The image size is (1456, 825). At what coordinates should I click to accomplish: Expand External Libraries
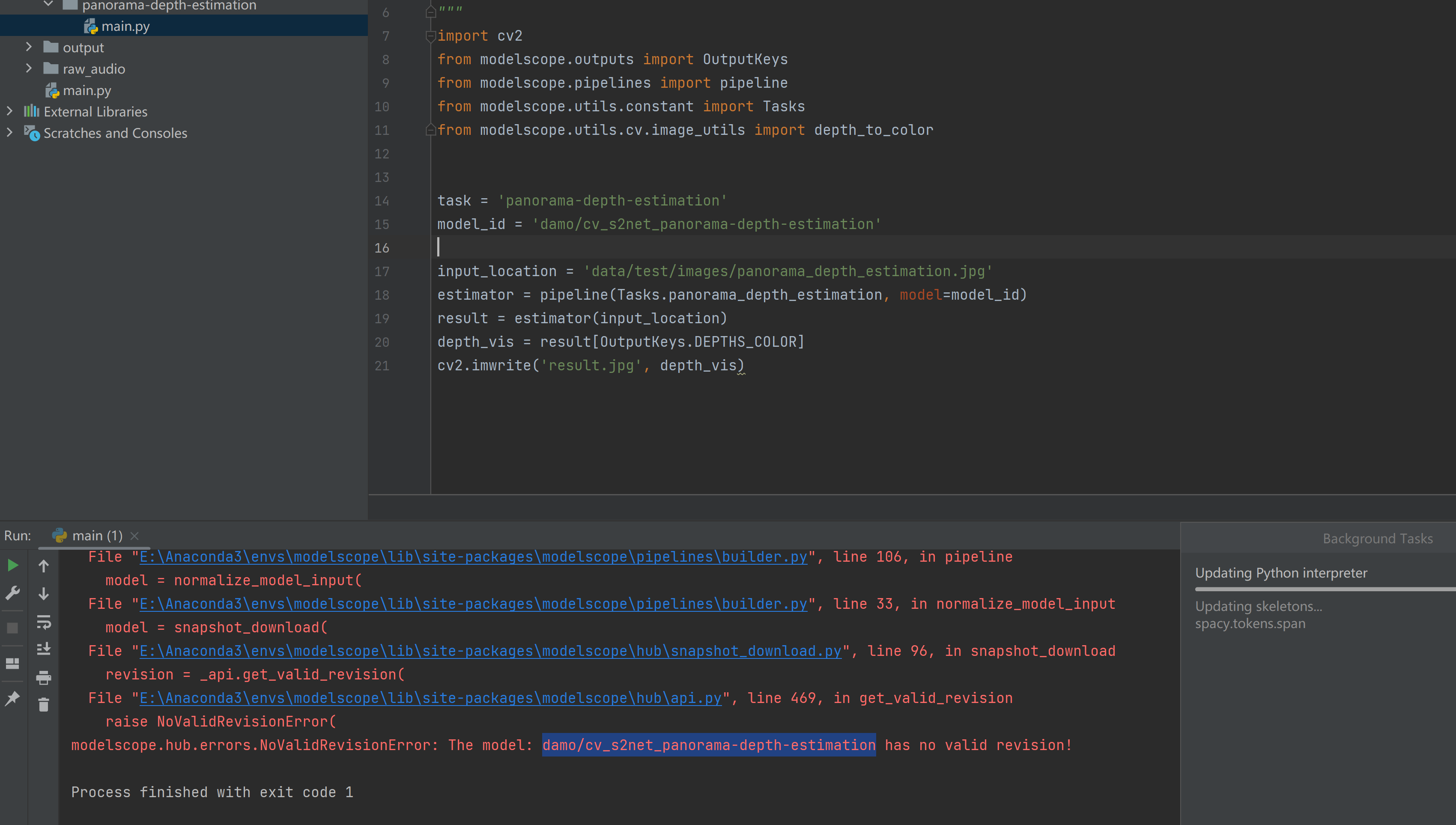point(9,111)
